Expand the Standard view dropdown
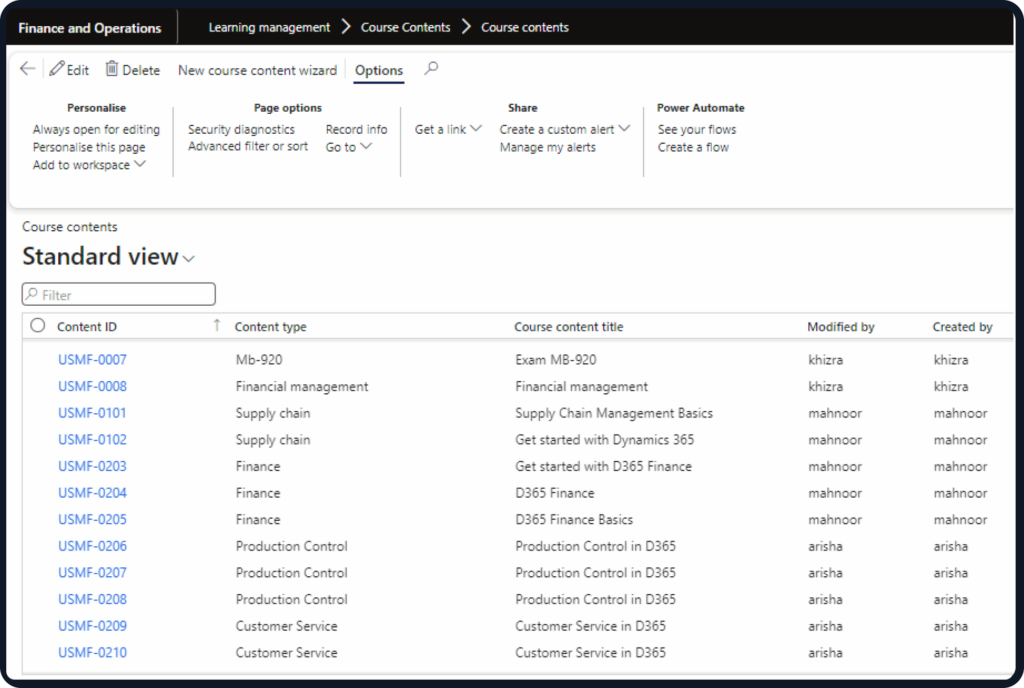The image size is (1024, 688). coord(189,259)
